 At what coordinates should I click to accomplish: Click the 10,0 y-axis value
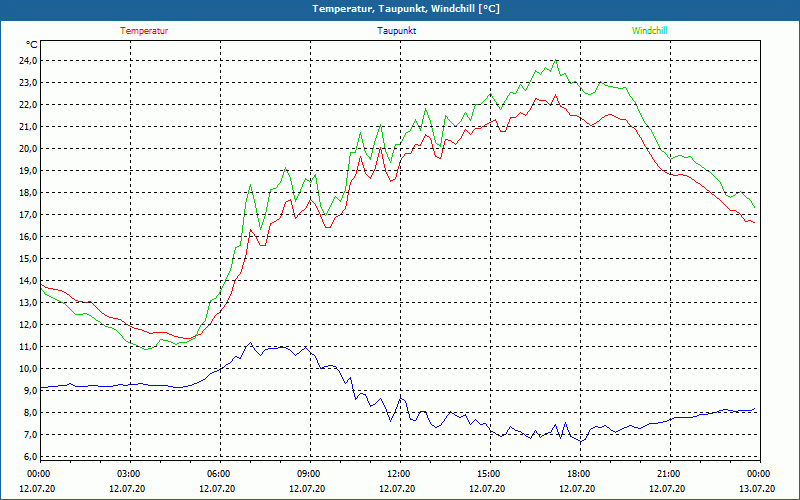click(x=28, y=369)
